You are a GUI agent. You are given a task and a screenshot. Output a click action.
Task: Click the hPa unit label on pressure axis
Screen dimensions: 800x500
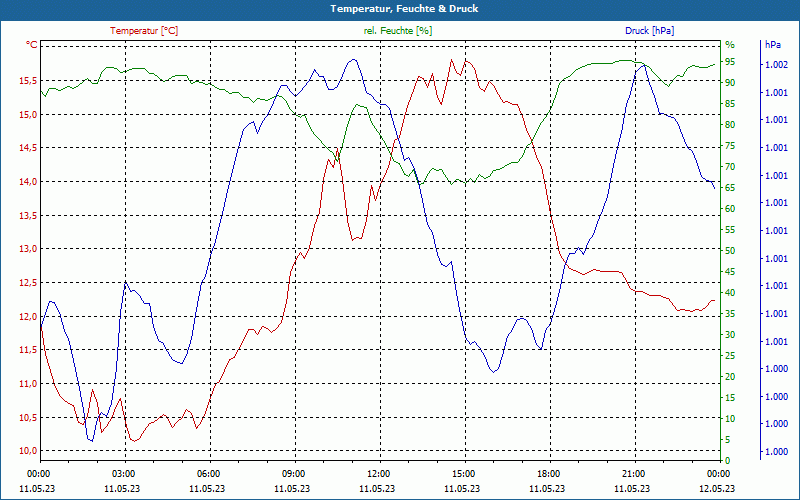[x=772, y=44]
